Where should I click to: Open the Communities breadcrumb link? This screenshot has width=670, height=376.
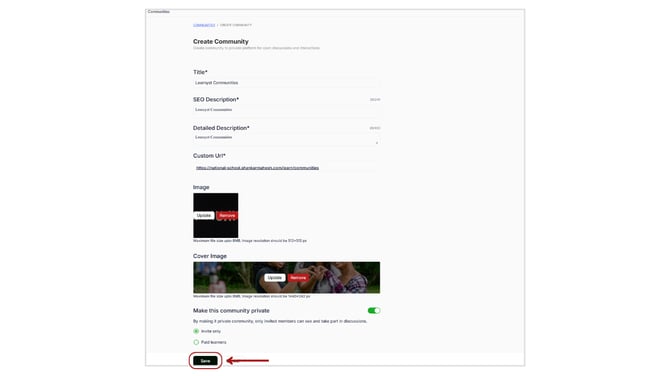(204, 25)
